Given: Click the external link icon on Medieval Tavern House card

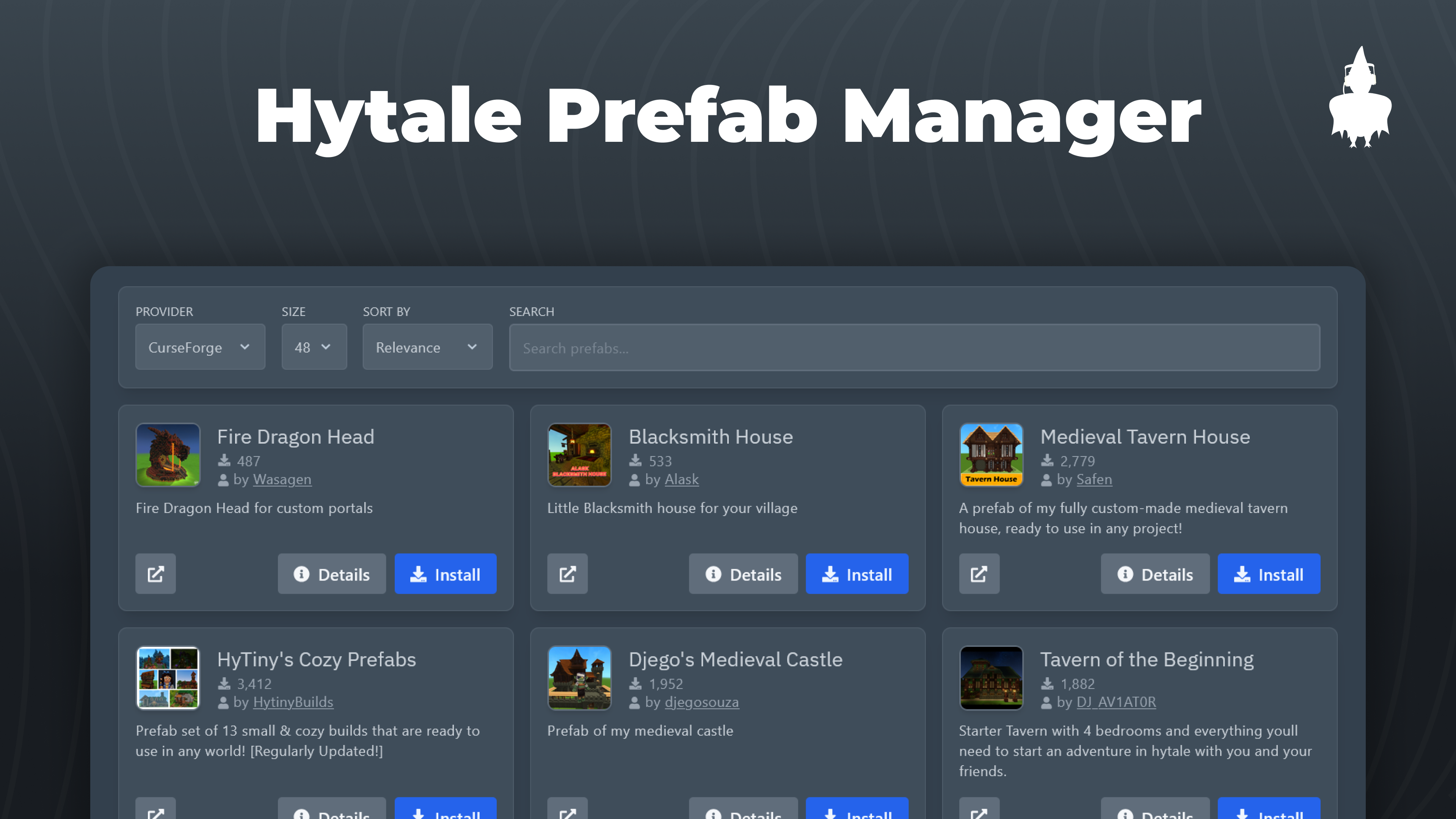Looking at the screenshot, I should coord(979,574).
